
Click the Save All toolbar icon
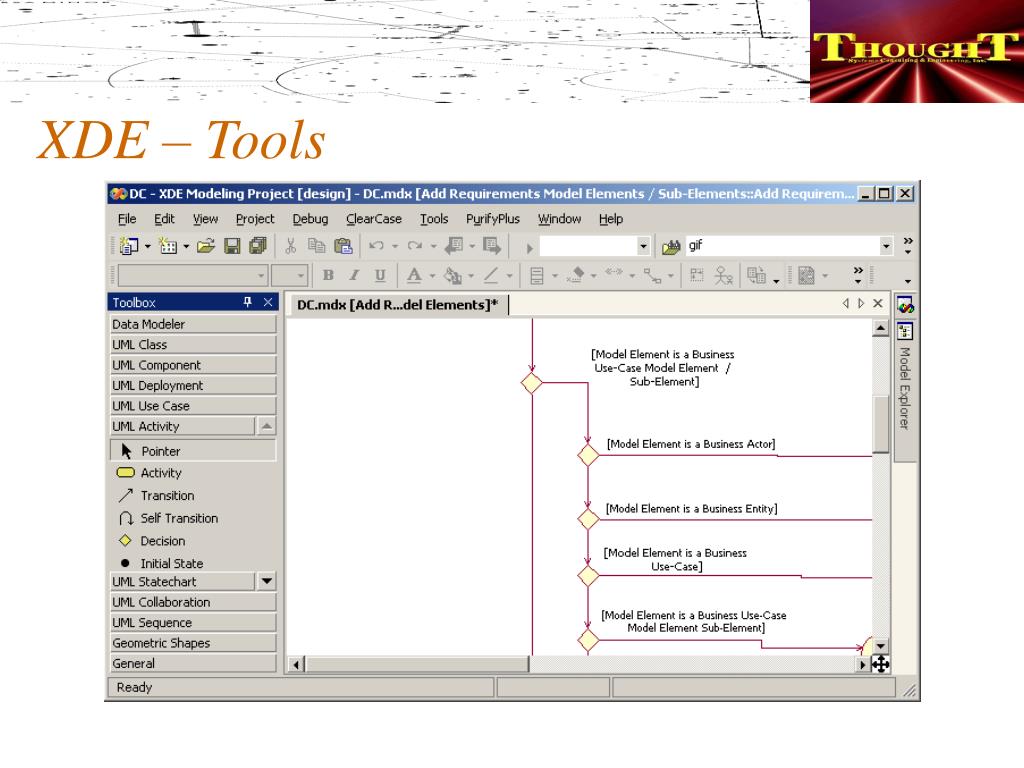pyautogui.click(x=259, y=246)
